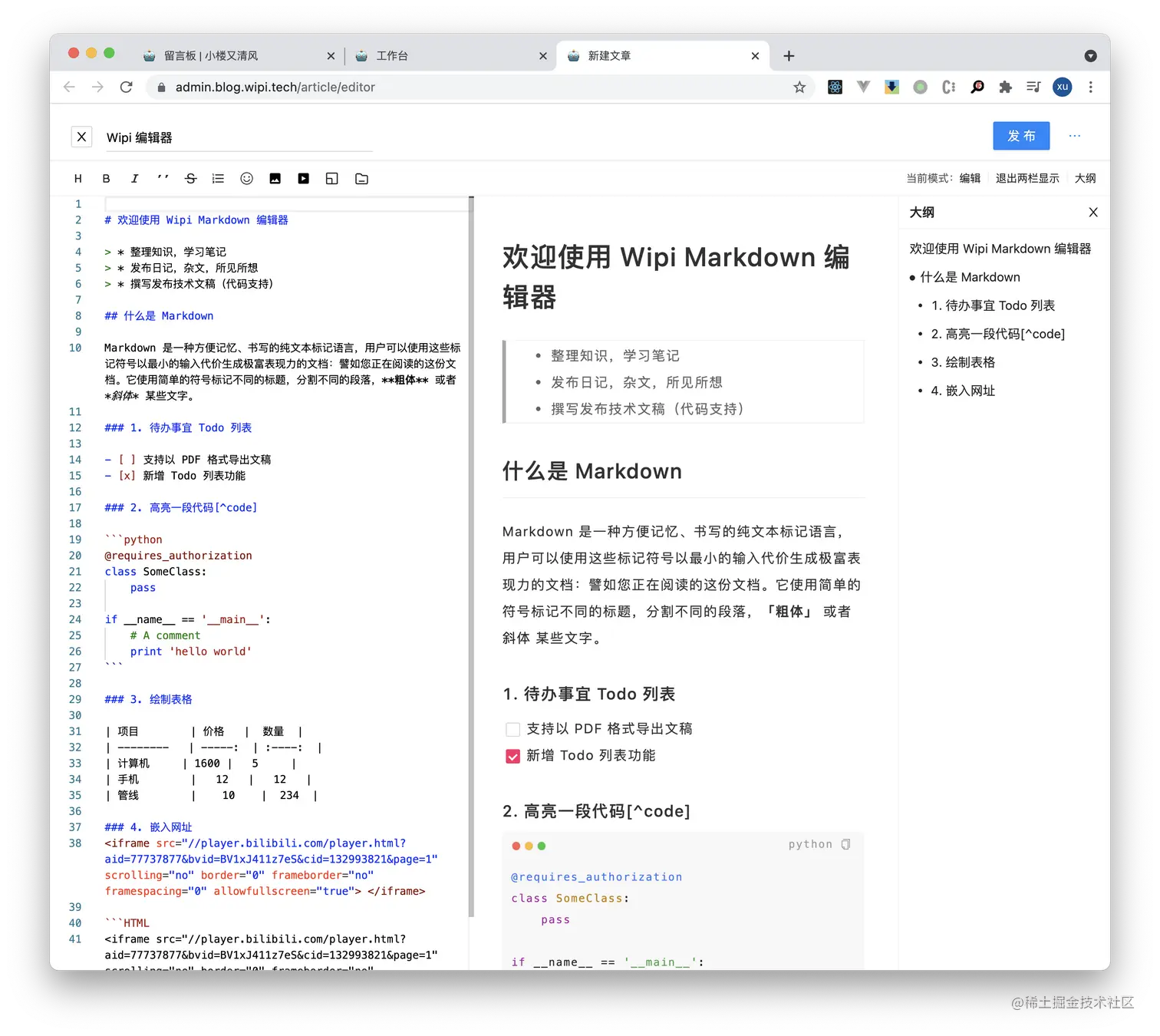This screenshot has height=1036, width=1160.
Task: Click the browser address bar URL
Action: (x=275, y=87)
